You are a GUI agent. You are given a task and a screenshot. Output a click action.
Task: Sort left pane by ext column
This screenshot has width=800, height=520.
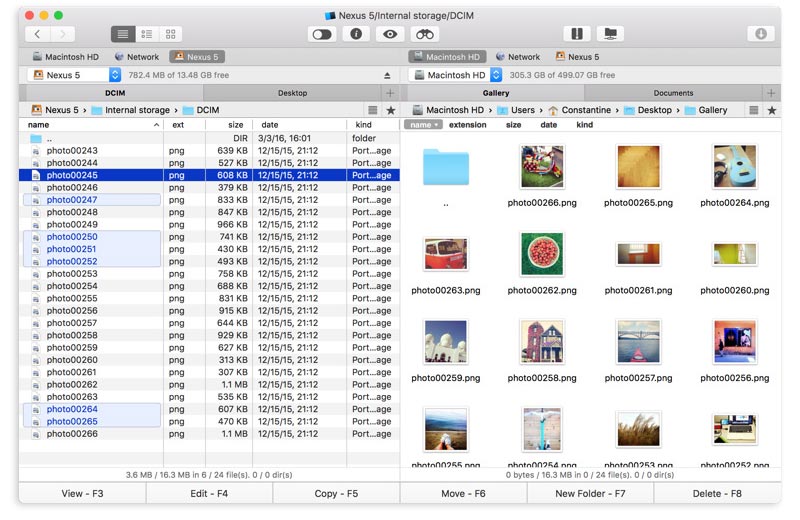point(184,125)
